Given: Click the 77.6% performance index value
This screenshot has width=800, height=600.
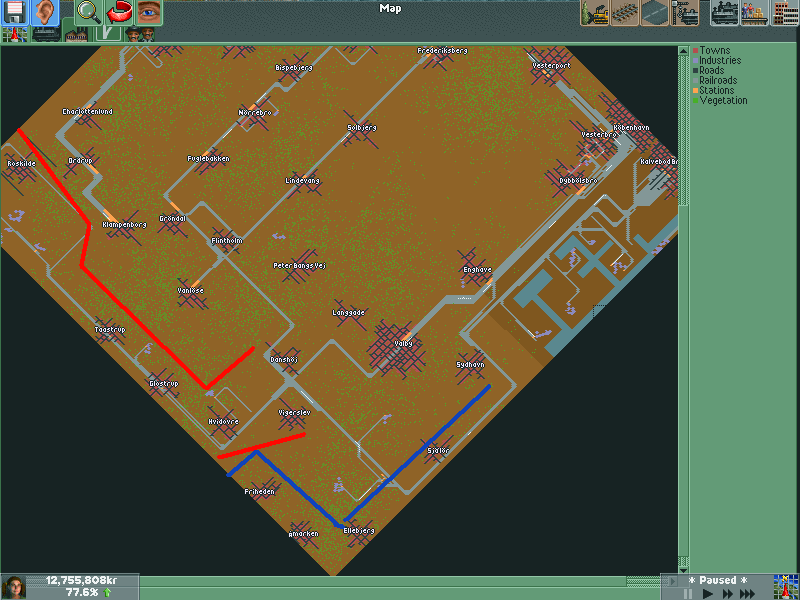Looking at the screenshot, I should (x=82, y=592).
